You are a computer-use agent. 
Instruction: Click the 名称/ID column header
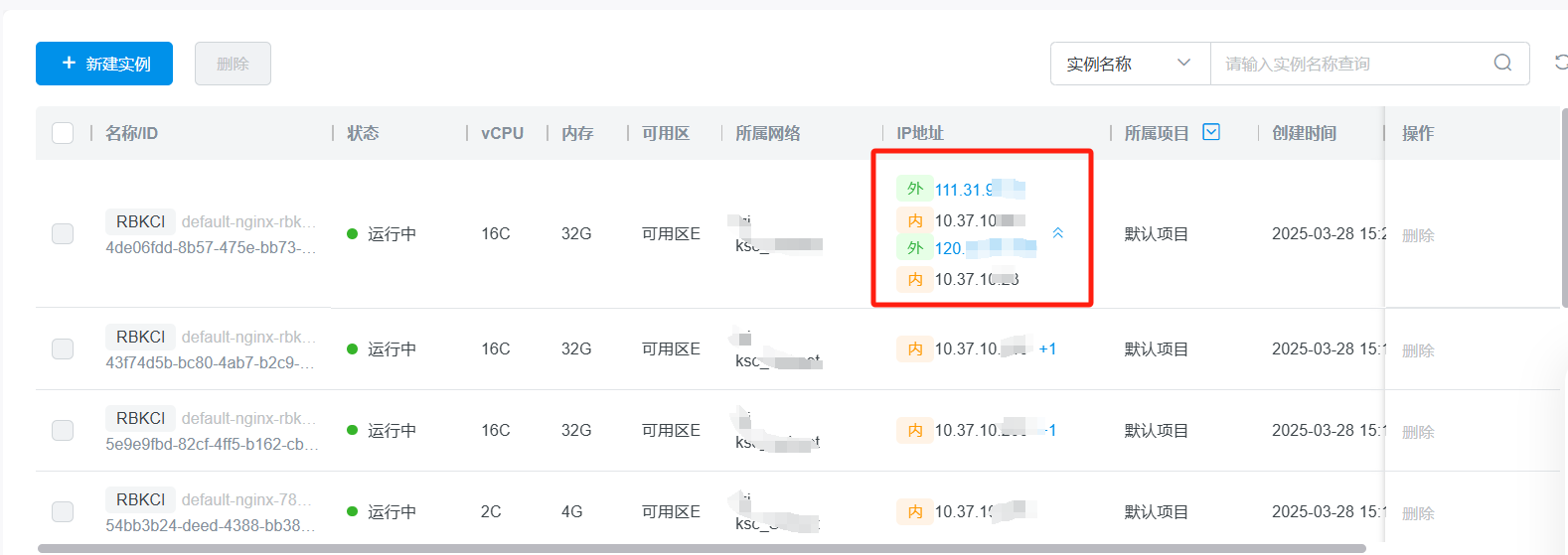pos(131,133)
